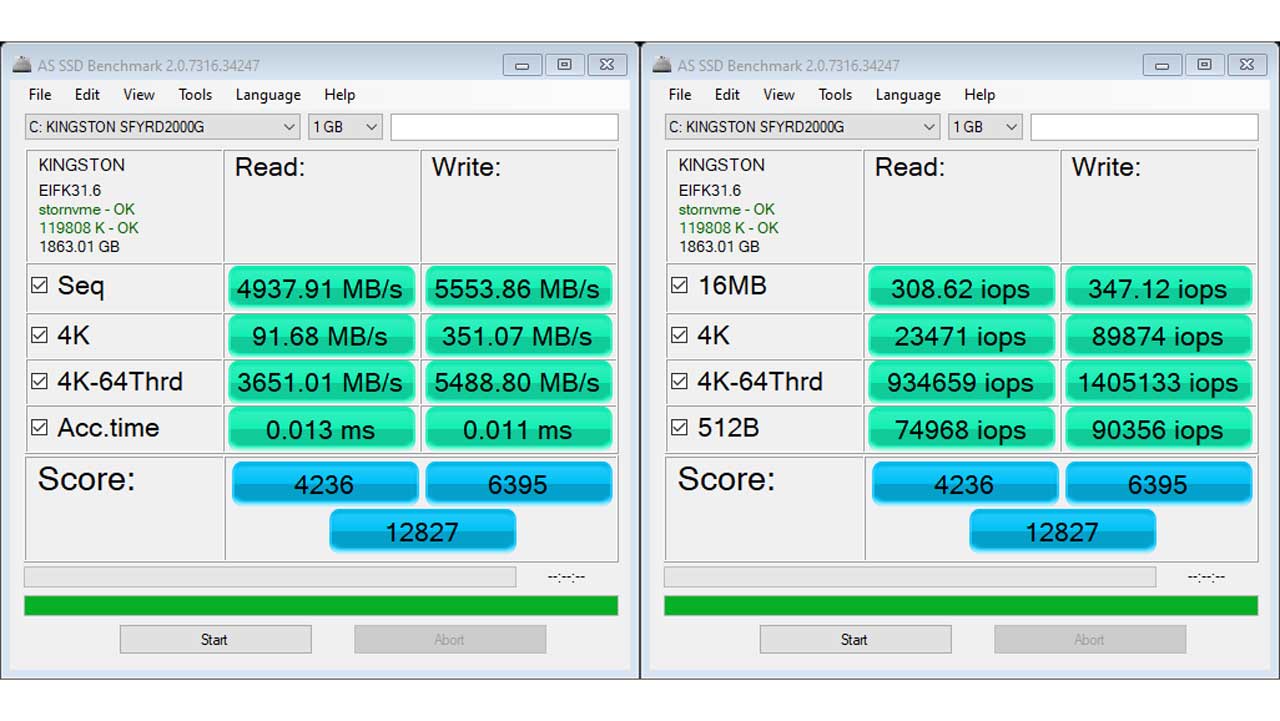Click the Start button in the left window
The image size is (1280, 721).
(215, 639)
